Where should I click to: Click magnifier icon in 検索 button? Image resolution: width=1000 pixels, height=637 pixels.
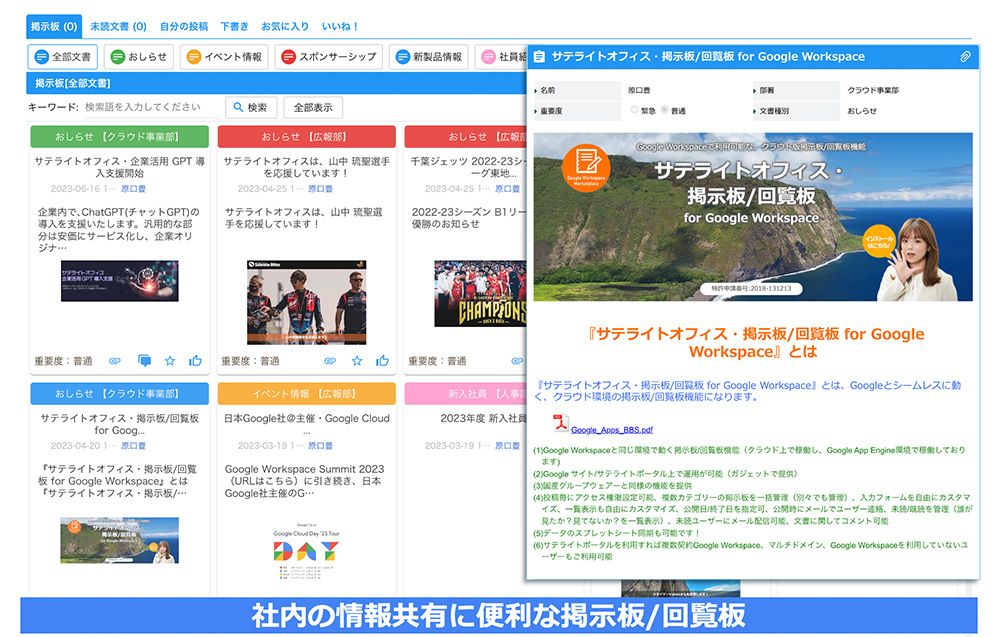(x=239, y=107)
